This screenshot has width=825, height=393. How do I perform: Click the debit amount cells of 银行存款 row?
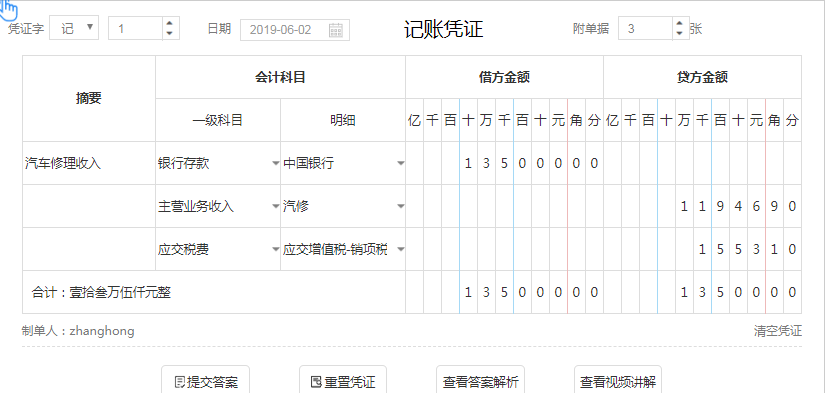504,163
